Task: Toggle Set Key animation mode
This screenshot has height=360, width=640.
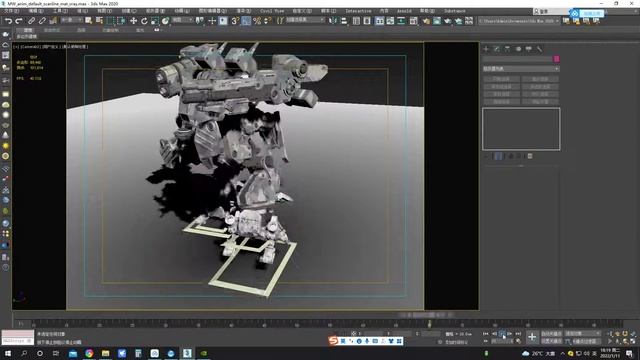Action: [551, 341]
